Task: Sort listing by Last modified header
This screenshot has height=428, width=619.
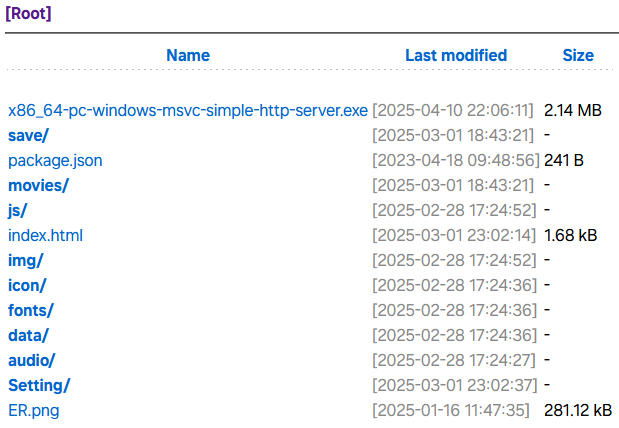Action: tap(456, 56)
